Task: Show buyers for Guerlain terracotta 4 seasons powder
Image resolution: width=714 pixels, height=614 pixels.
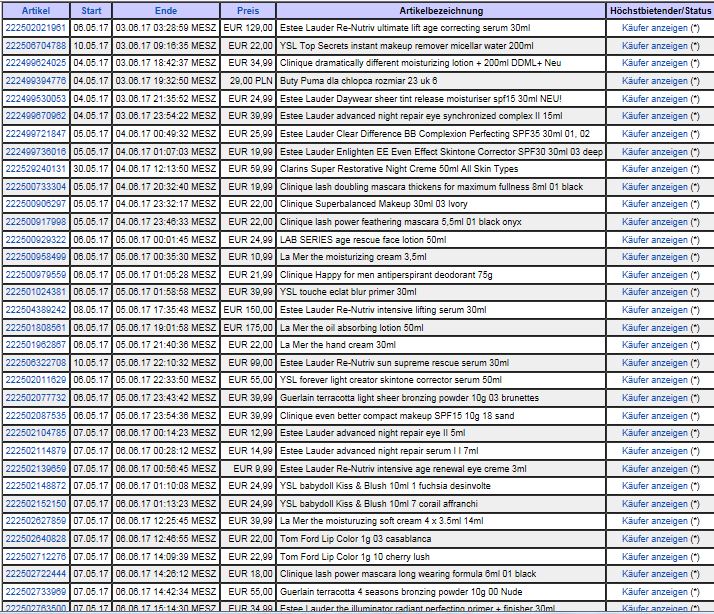Action: coord(654,592)
